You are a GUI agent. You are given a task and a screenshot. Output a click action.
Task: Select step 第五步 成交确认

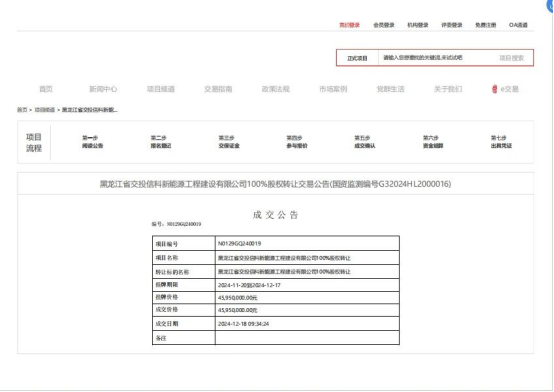pos(365,142)
